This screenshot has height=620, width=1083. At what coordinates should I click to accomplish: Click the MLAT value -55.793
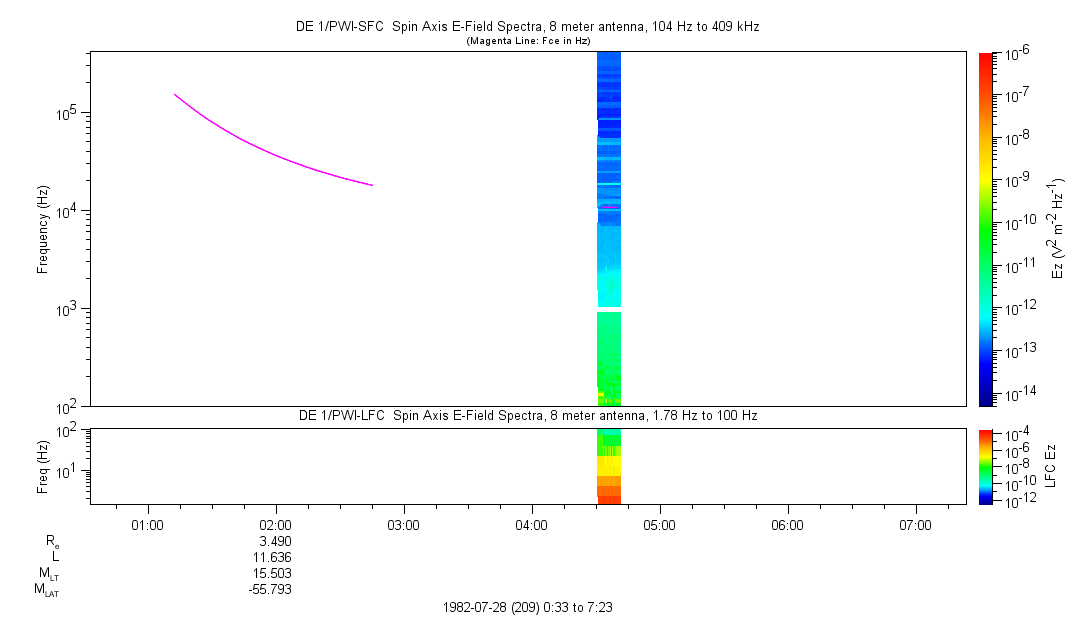272,589
